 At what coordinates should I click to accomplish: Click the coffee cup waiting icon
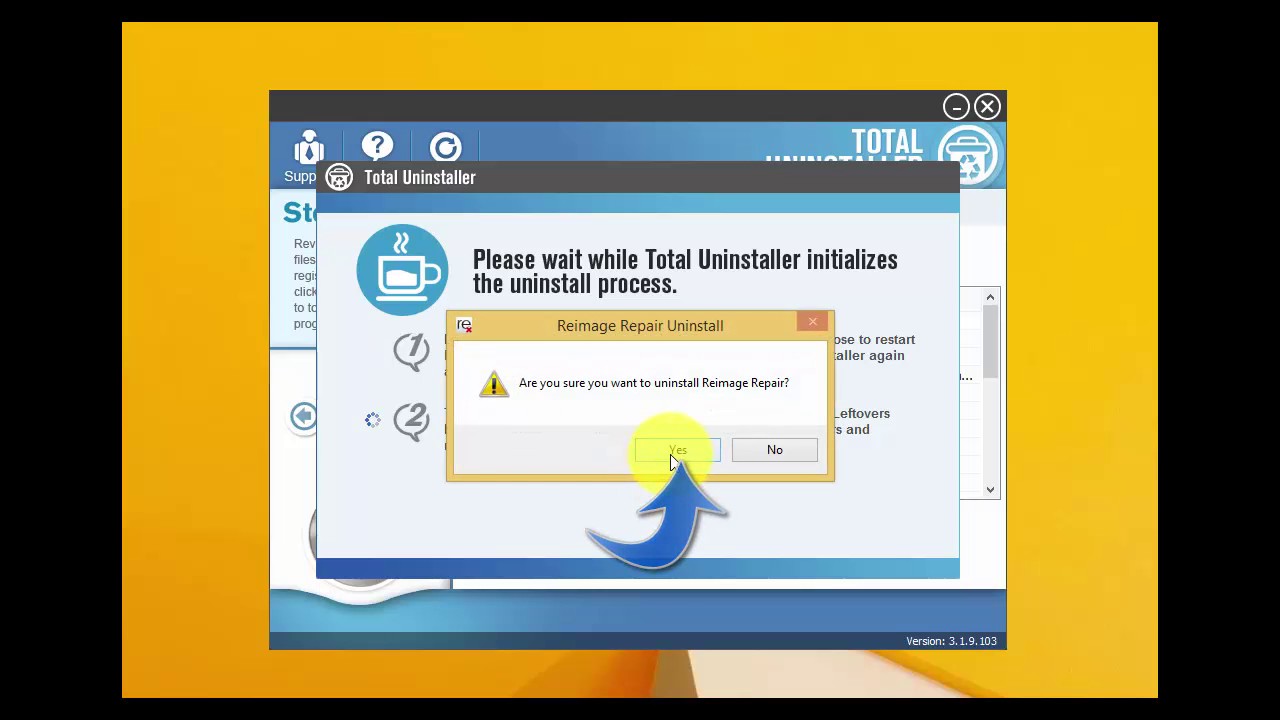point(403,270)
